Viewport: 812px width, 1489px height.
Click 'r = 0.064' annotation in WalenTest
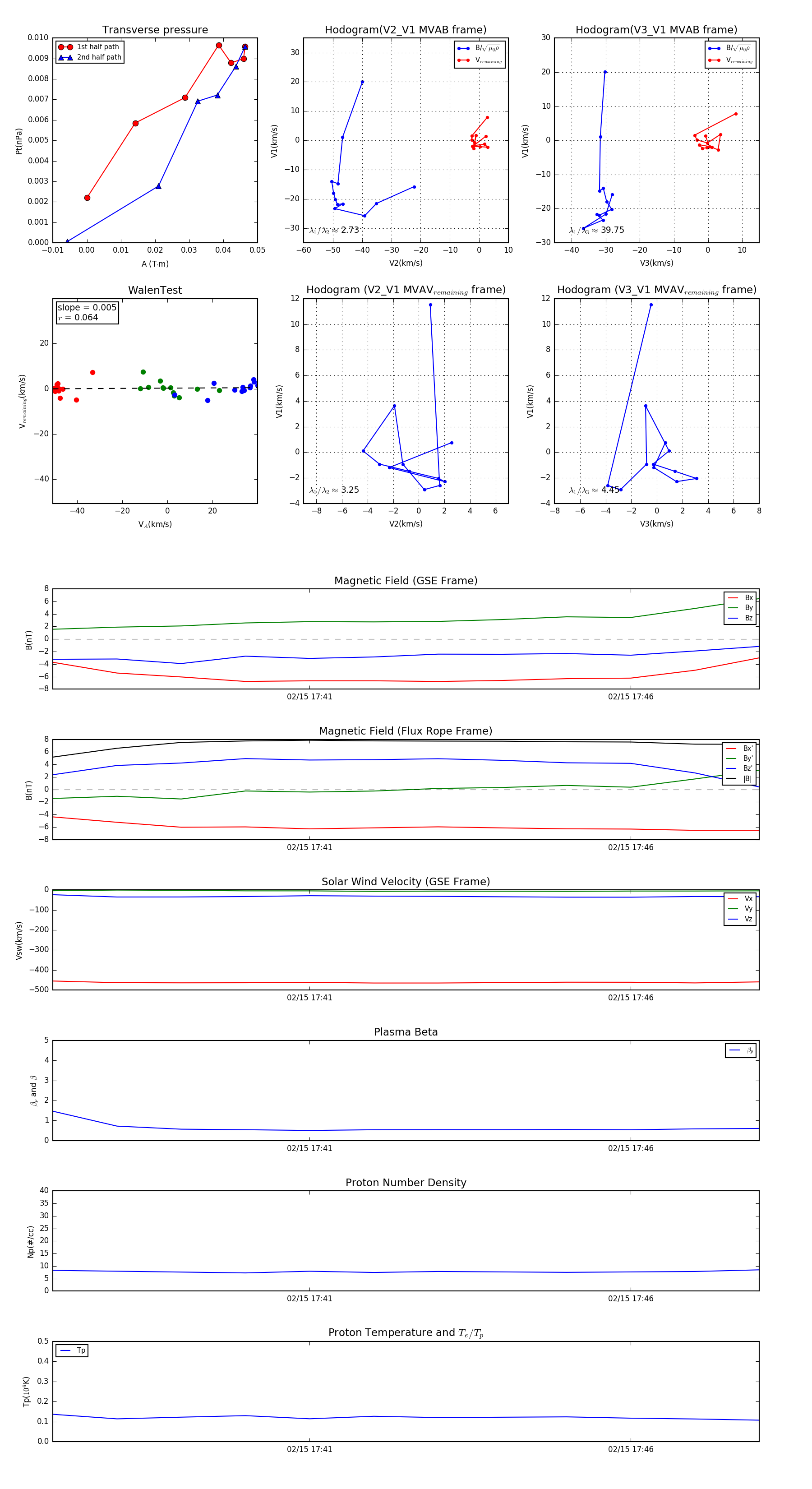point(78,317)
